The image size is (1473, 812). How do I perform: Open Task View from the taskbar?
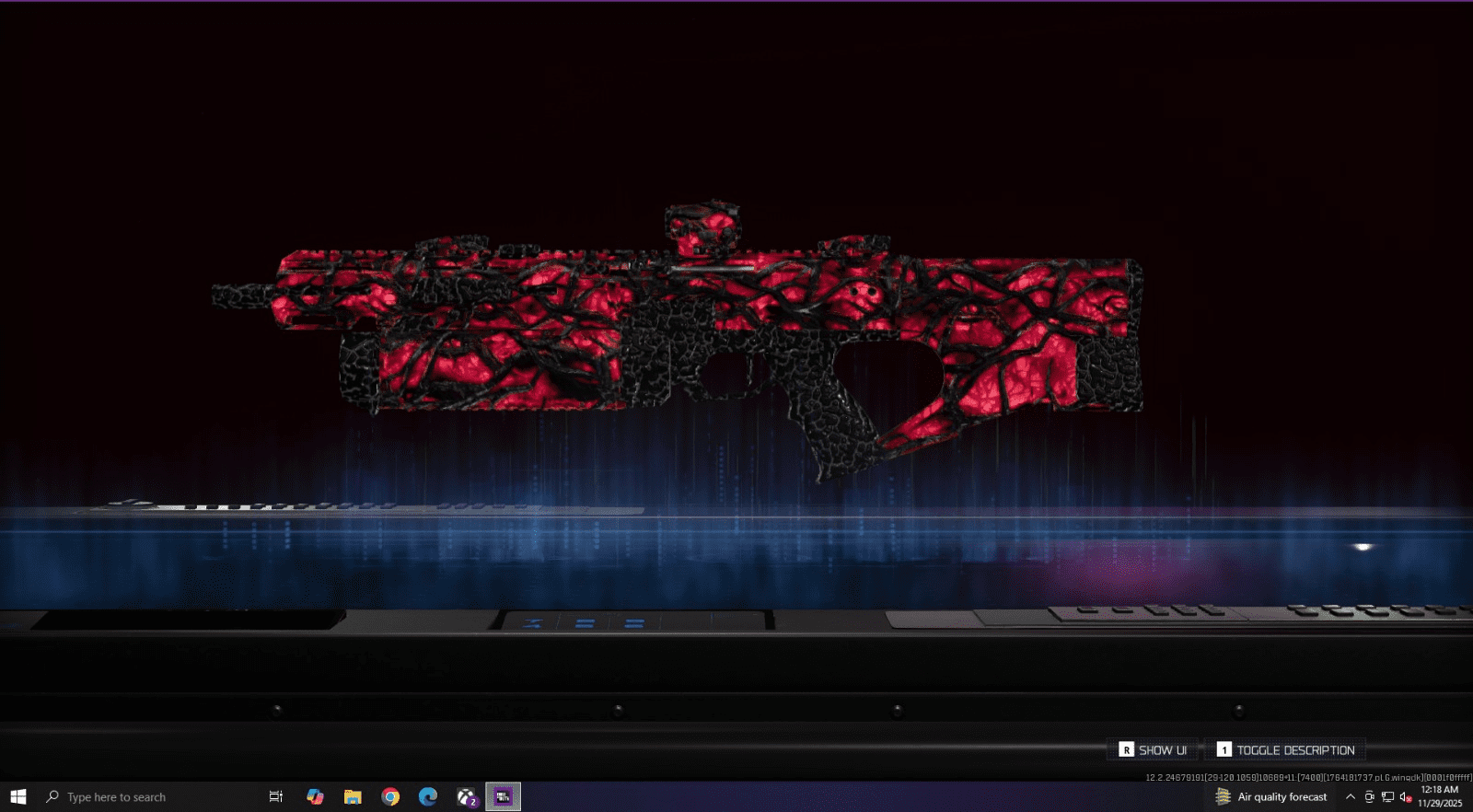pos(275,796)
